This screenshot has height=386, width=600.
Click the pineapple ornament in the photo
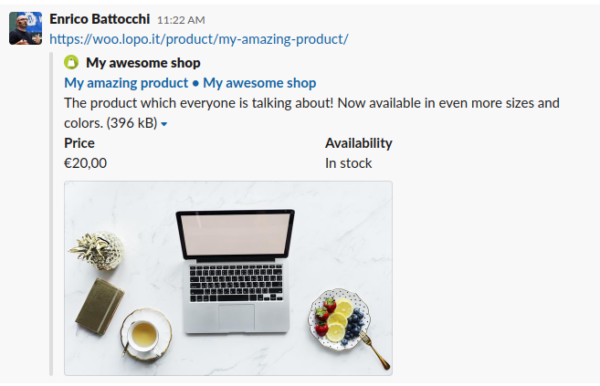tap(98, 250)
